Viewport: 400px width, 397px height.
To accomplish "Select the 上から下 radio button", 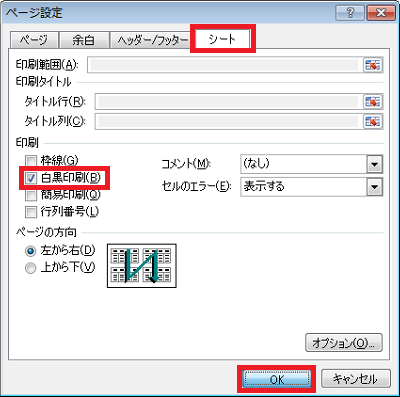I will click(x=30, y=268).
